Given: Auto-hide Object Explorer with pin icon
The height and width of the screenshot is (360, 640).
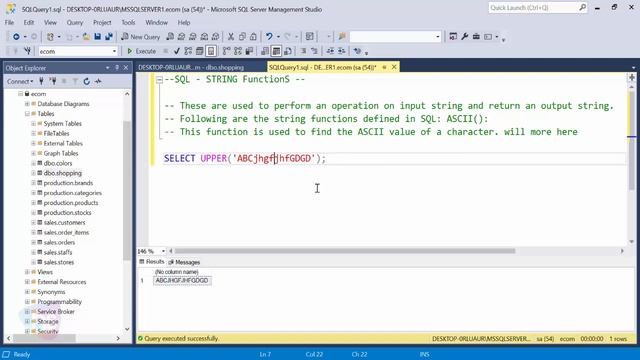Looking at the screenshot, I should pos(117,68).
